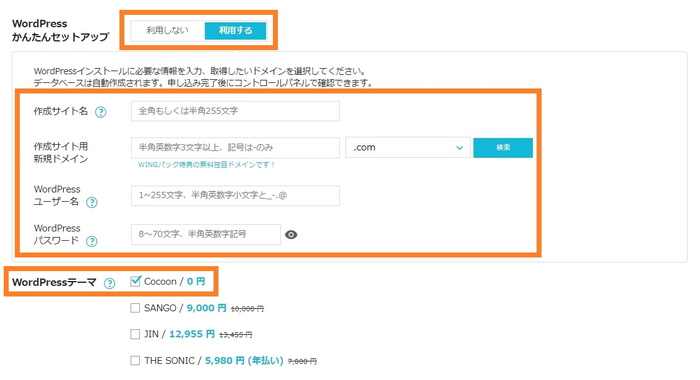
Task: Click the 5,980 円 (年払い) price text
Action: click(x=244, y=360)
